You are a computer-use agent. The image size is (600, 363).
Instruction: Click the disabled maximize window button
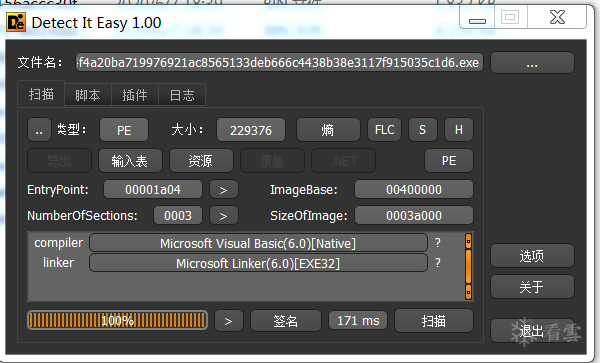510,18
